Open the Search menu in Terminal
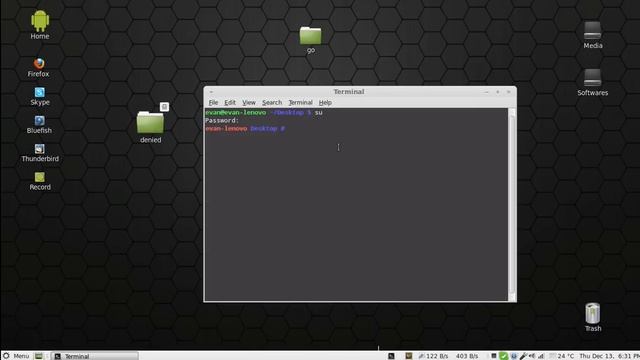The width and height of the screenshot is (640, 360). point(272,102)
